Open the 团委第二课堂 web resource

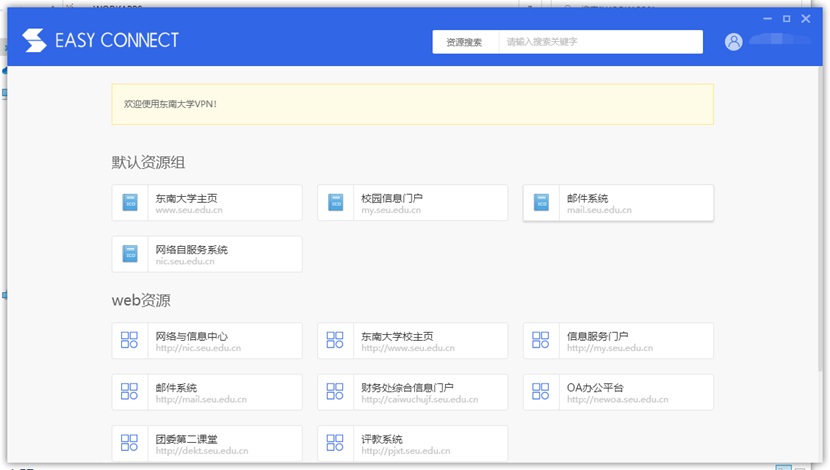click(x=207, y=443)
